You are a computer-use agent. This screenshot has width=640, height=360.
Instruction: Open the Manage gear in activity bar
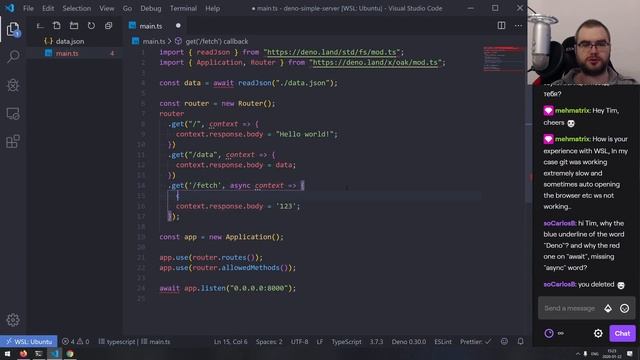pos(13,320)
